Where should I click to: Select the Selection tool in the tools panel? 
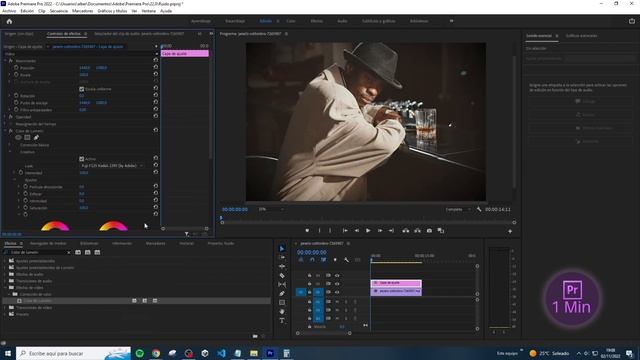[x=282, y=249]
